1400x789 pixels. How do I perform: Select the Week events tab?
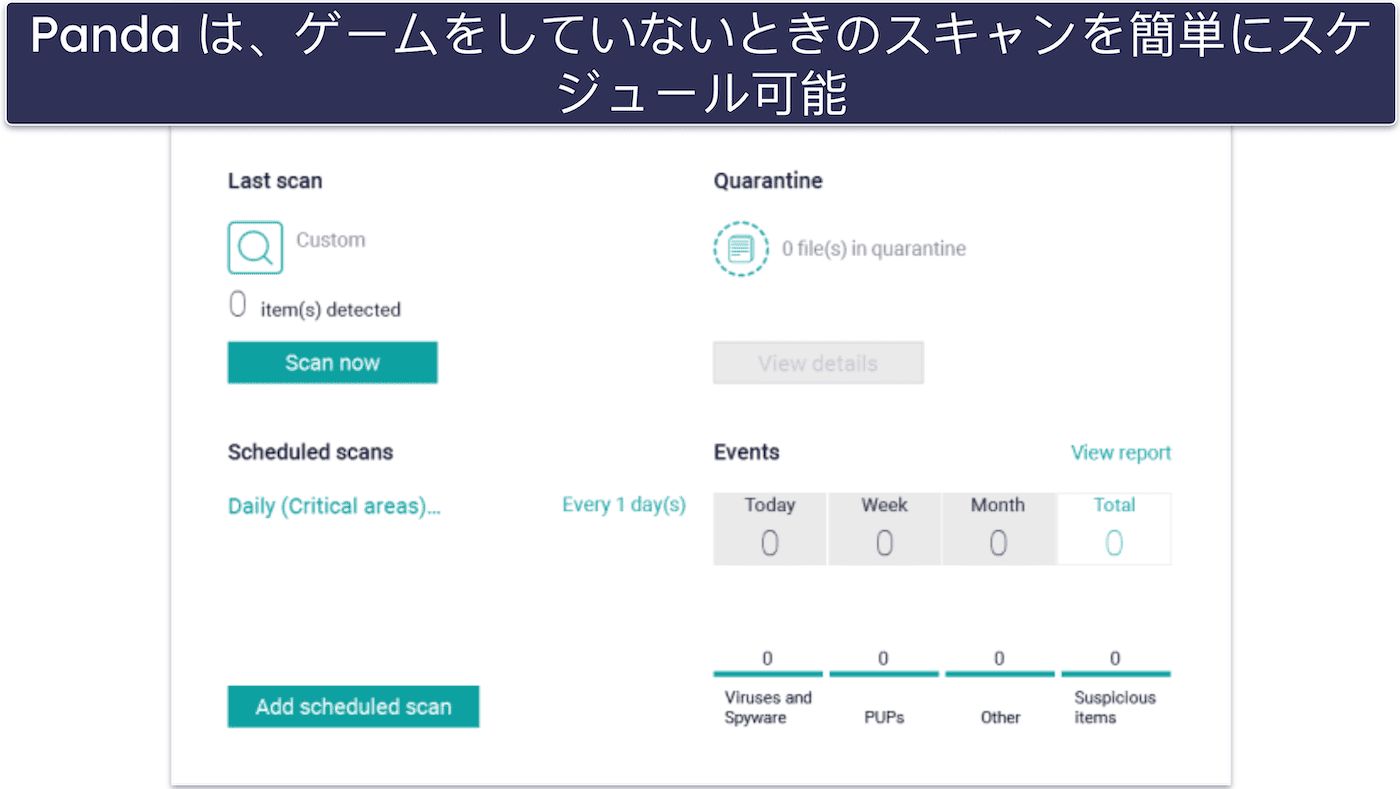click(x=884, y=529)
